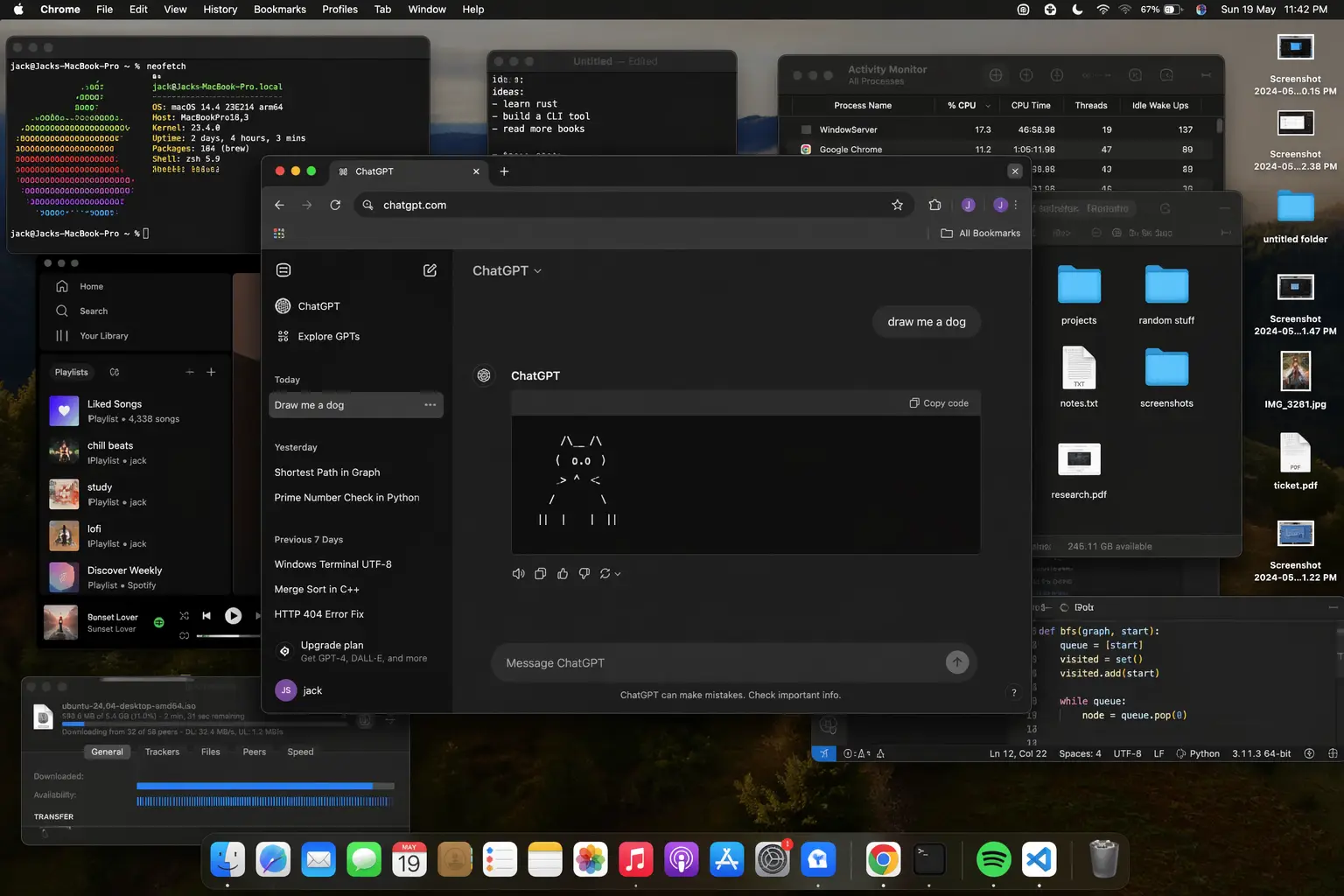Image resolution: width=1344 pixels, height=896 pixels.
Task: Start a new chat with the compose icon
Action: pos(430,270)
